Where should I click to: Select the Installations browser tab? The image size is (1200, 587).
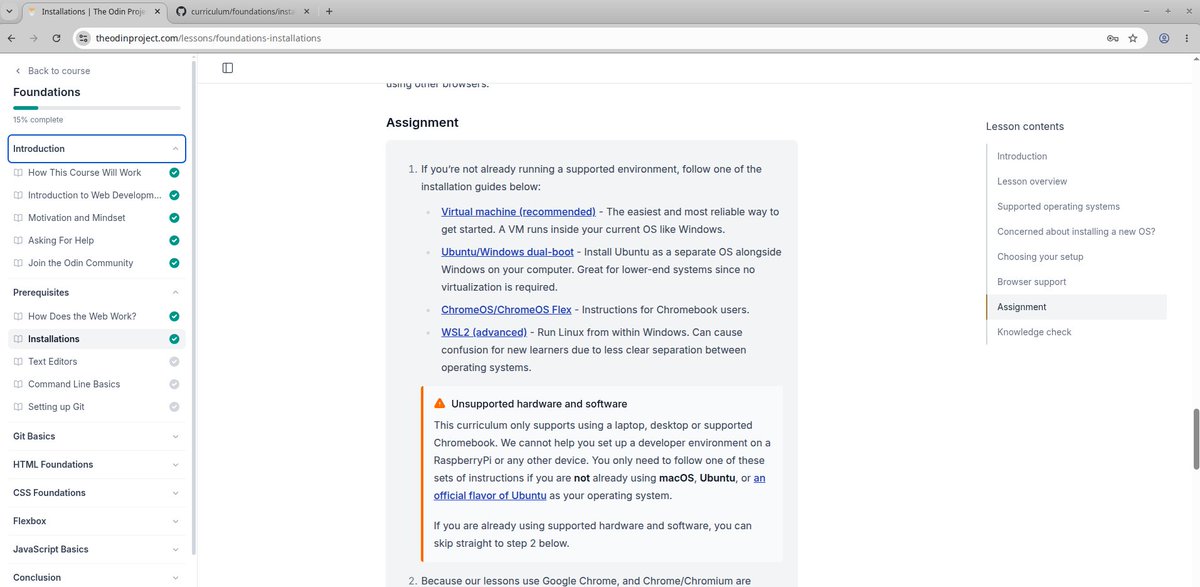click(x=92, y=11)
